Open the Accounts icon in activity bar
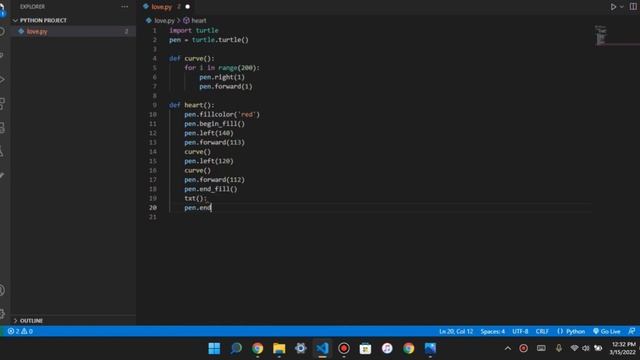Viewport: 640px width, 360px height. [2, 290]
